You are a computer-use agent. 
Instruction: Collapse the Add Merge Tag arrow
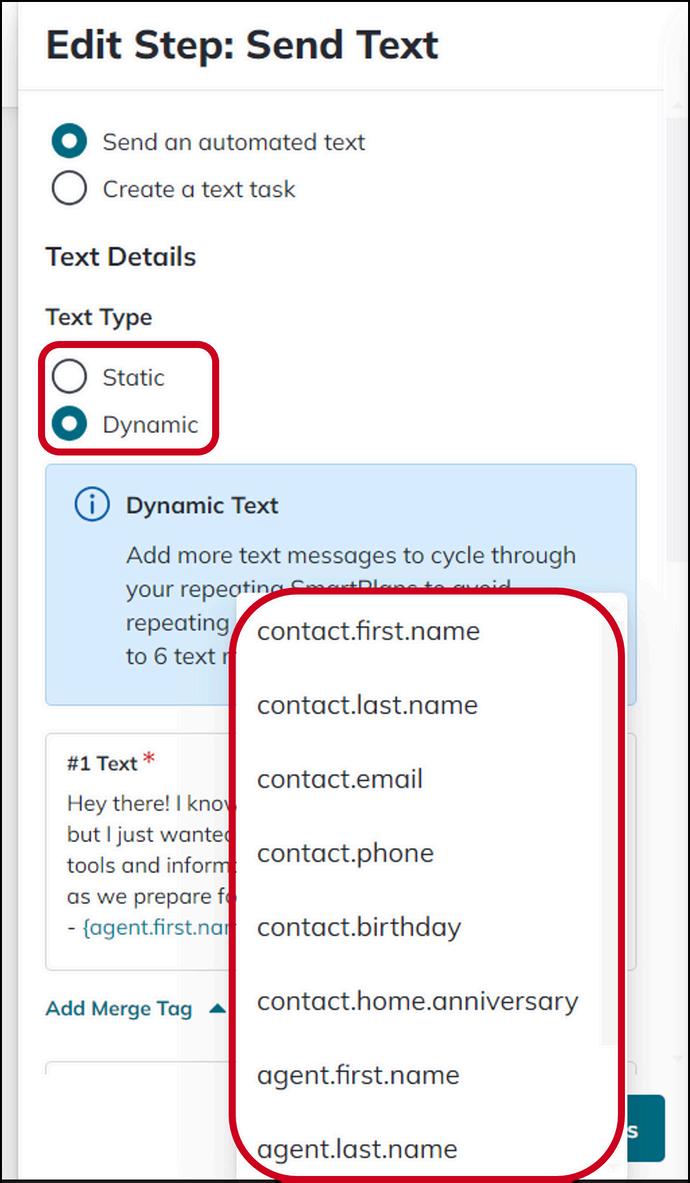pos(217,1009)
